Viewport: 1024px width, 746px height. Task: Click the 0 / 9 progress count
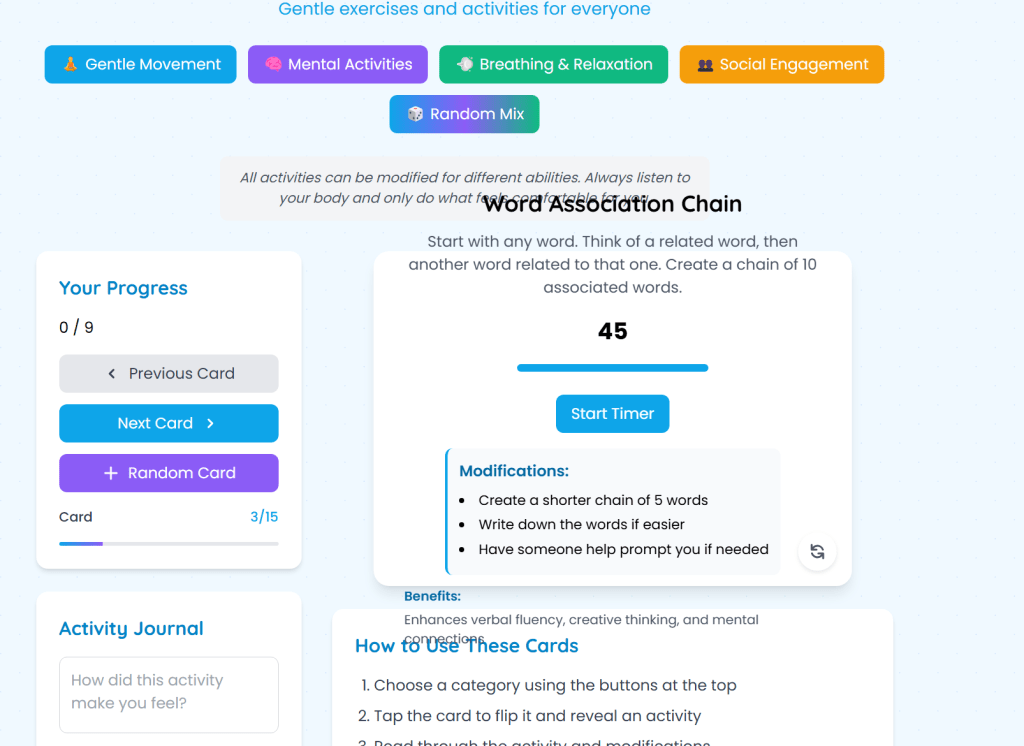point(76,327)
